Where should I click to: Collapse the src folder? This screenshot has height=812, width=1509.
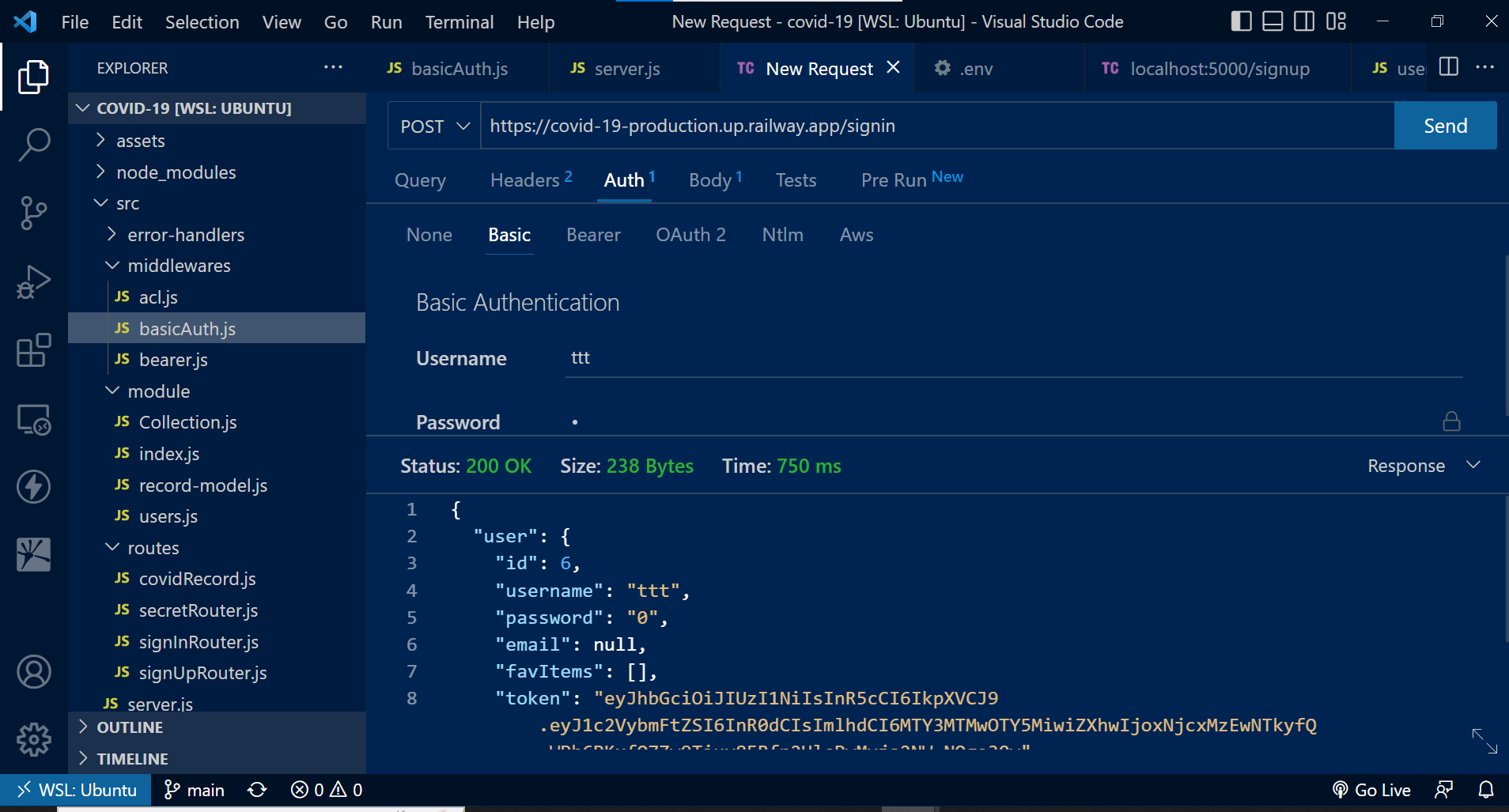(217, 203)
